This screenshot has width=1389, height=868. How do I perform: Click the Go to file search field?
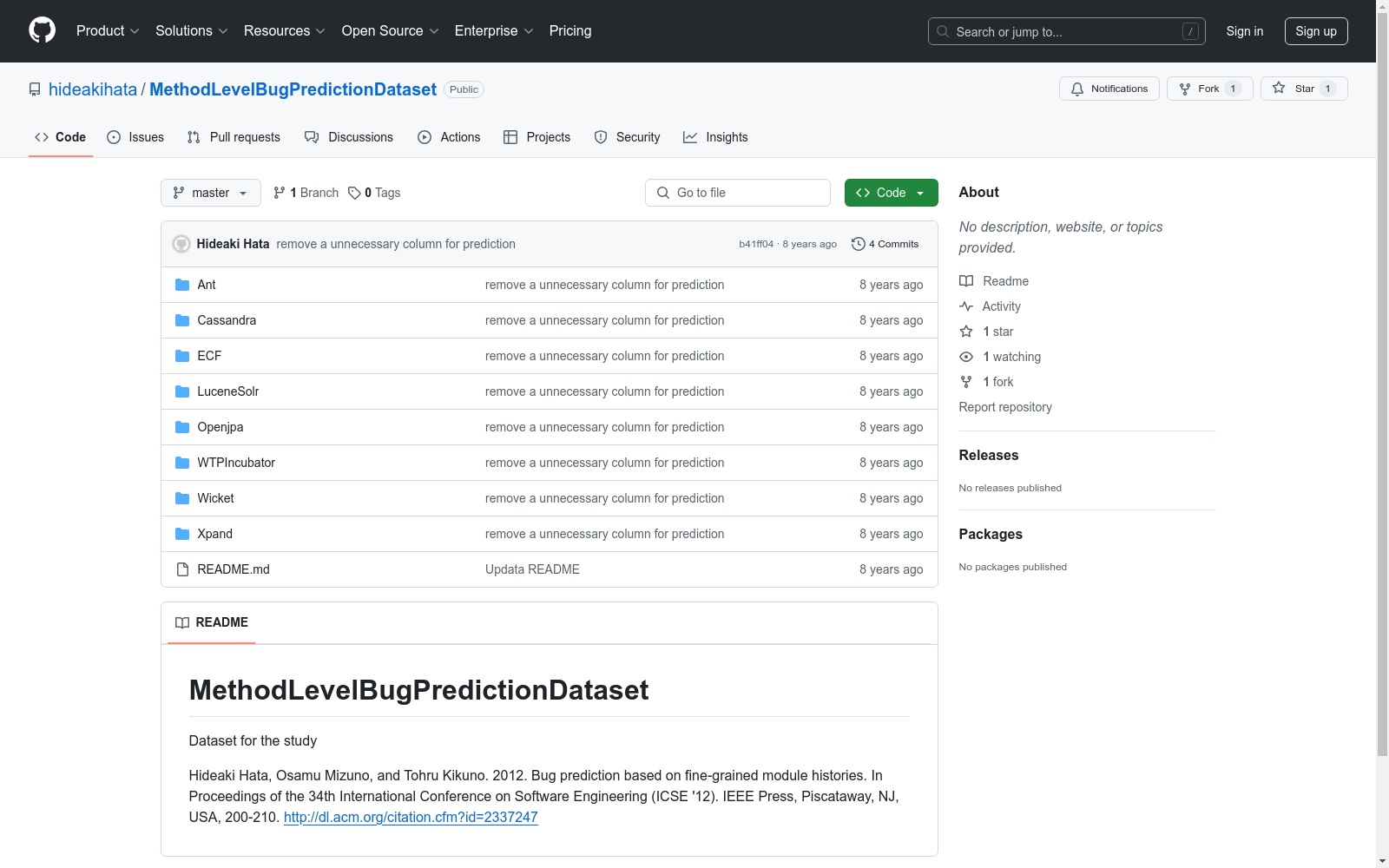click(738, 193)
